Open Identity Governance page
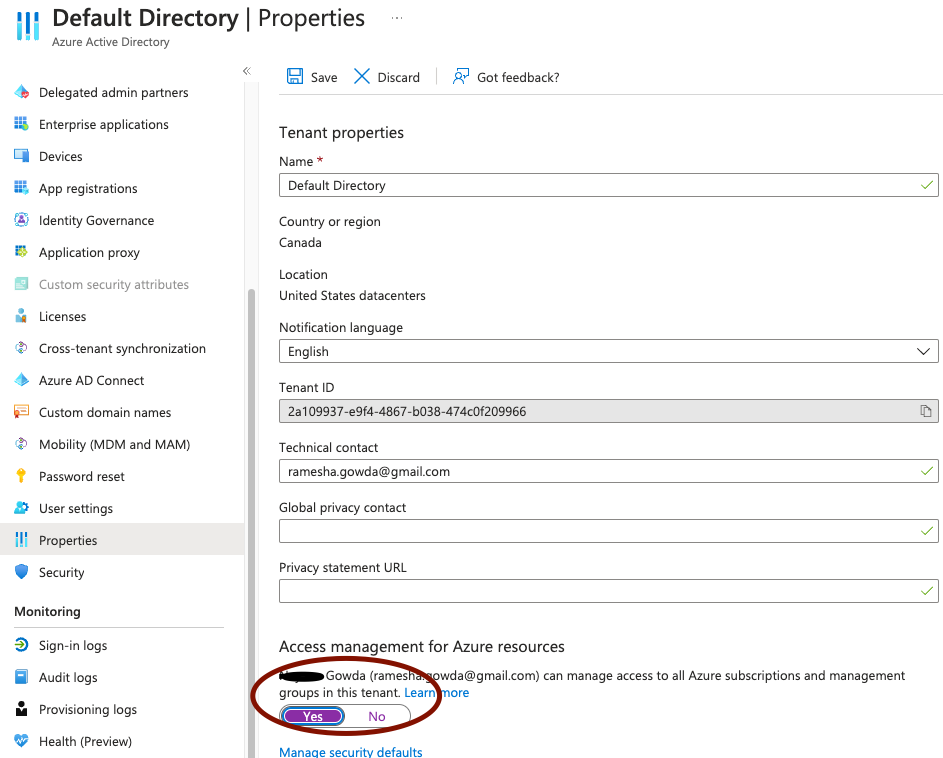The height and width of the screenshot is (758, 943). (96, 220)
